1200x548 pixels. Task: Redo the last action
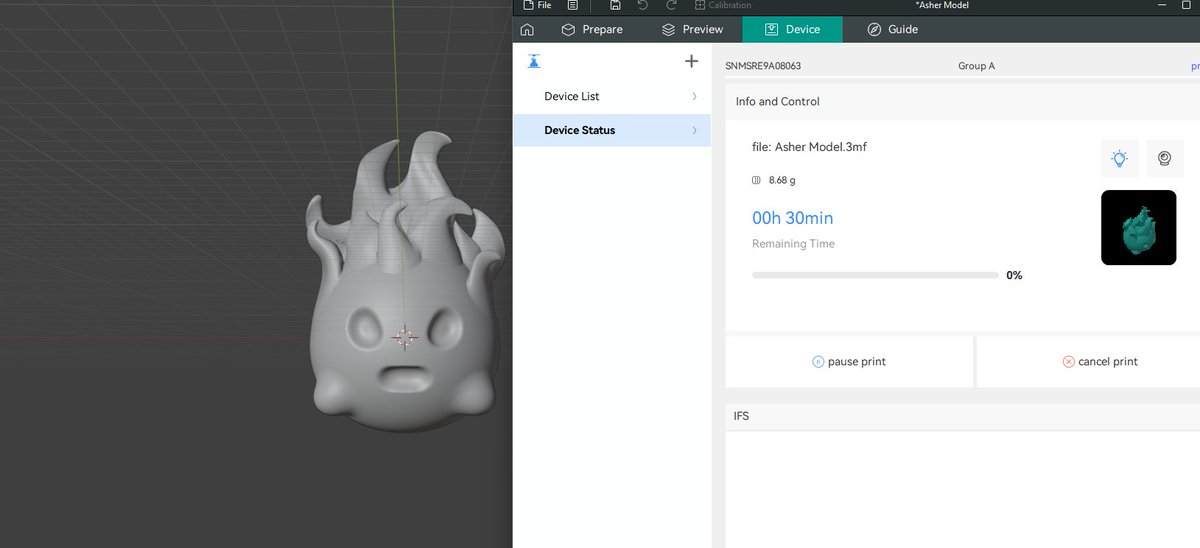[x=672, y=5]
